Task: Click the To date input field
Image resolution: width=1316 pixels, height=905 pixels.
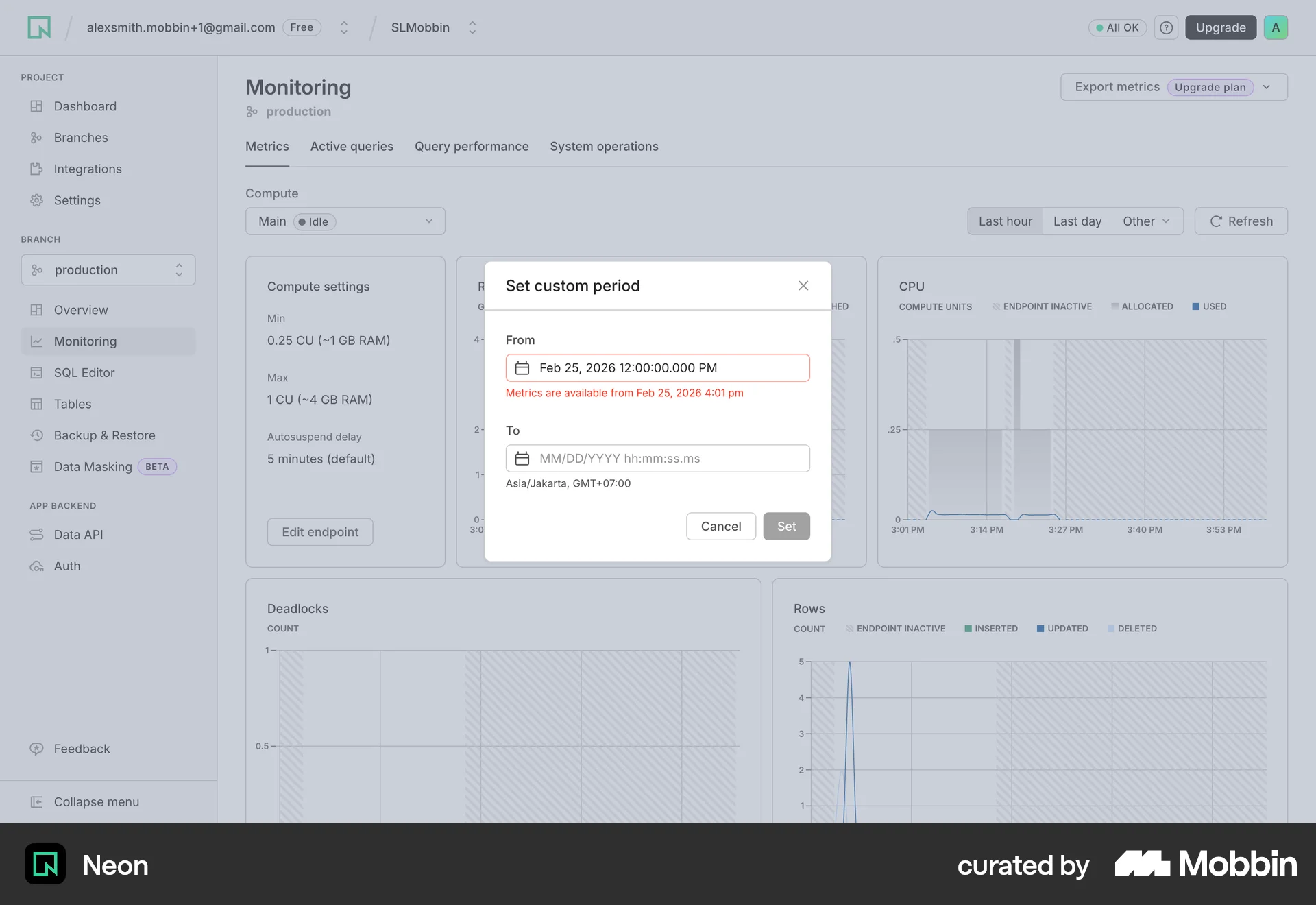Action: point(658,459)
